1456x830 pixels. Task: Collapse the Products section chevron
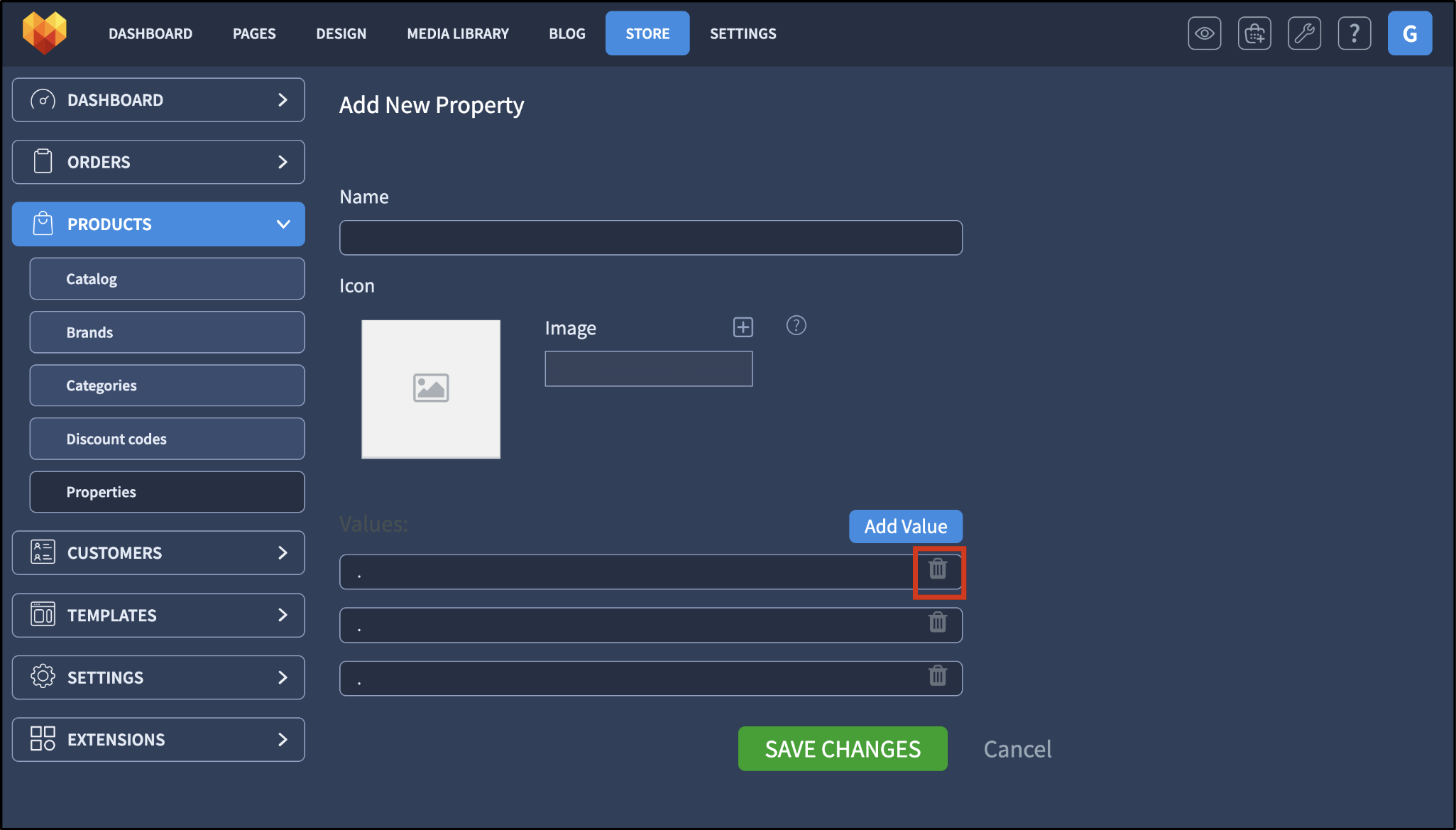point(283,224)
